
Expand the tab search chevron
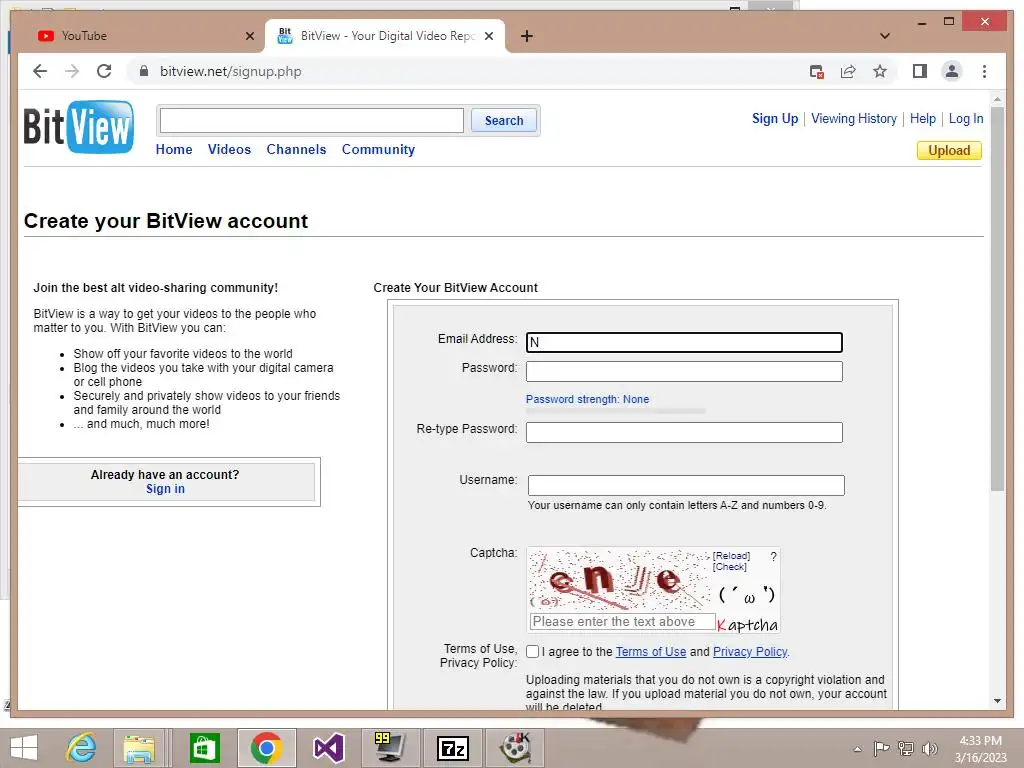pyautogui.click(x=885, y=36)
